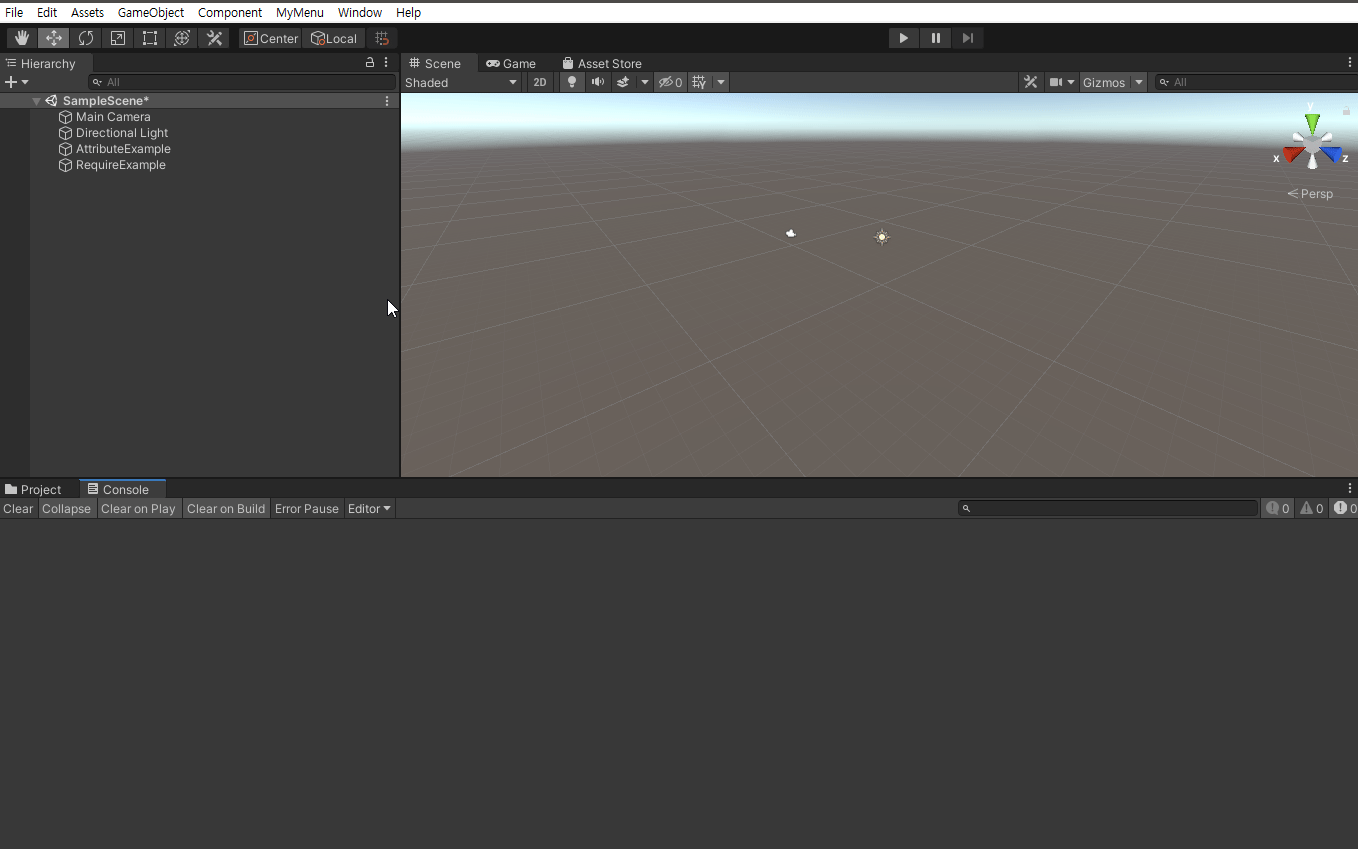Open the GameObject menu

click(151, 13)
